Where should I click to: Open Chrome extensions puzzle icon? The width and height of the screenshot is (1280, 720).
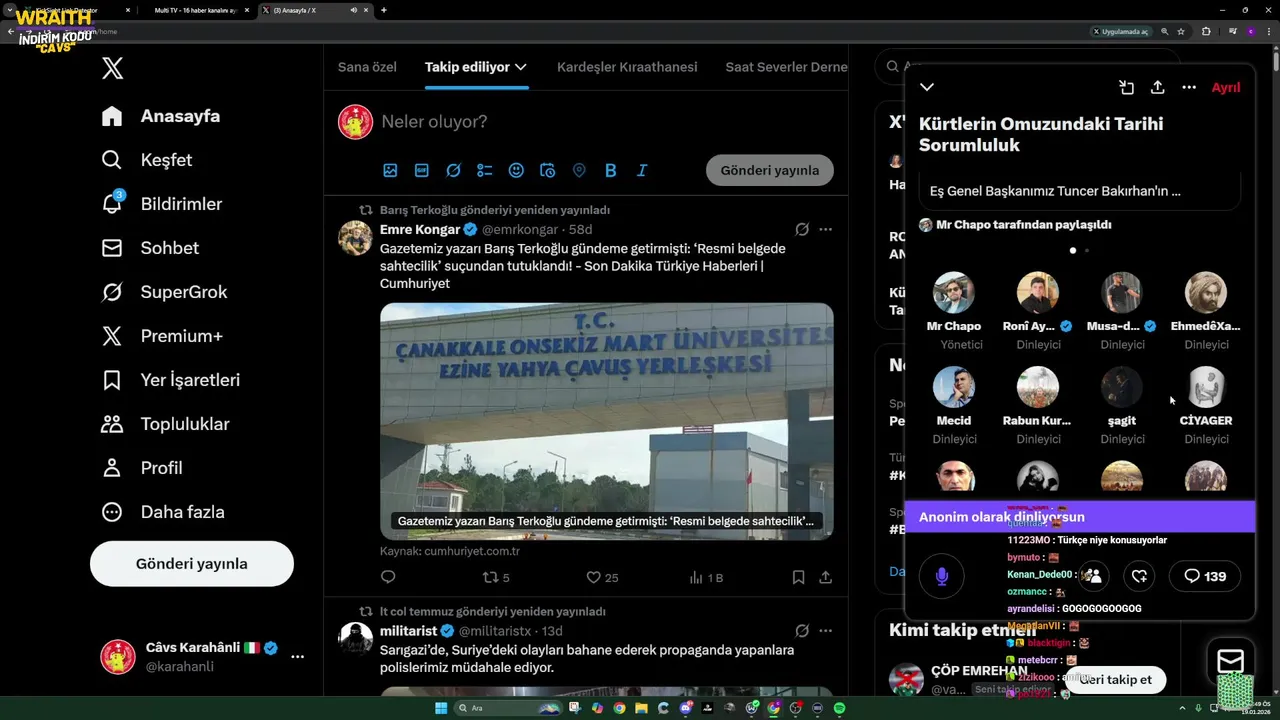click(1206, 32)
